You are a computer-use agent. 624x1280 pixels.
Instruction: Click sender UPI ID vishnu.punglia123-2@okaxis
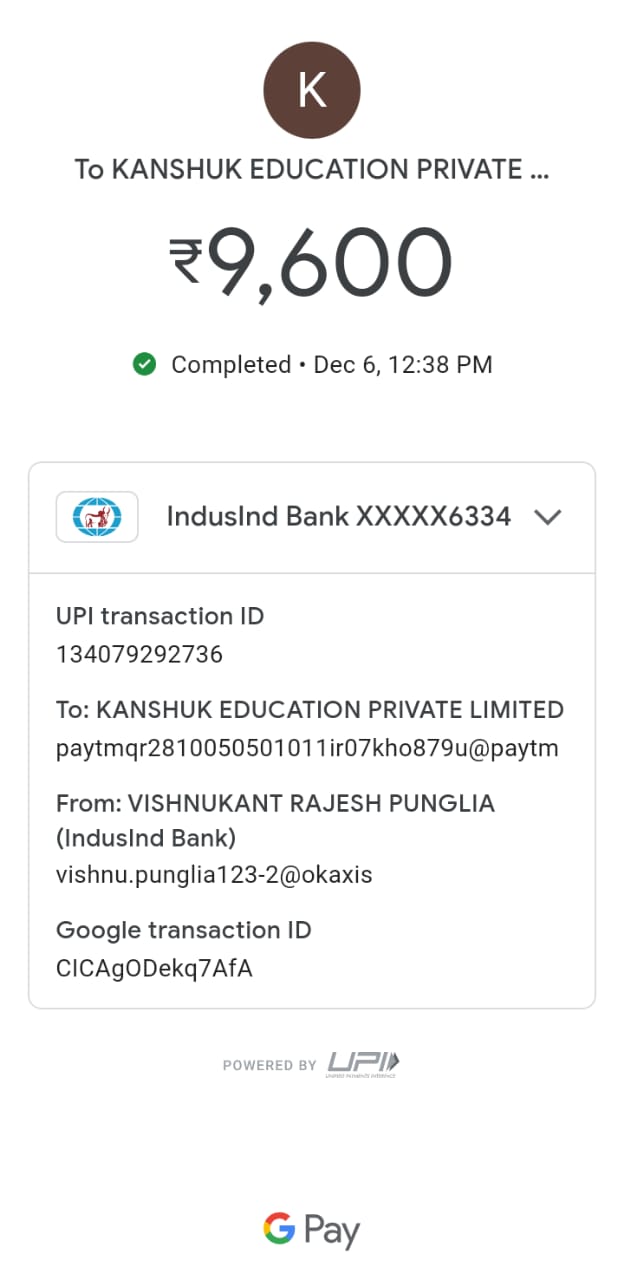pyautogui.click(x=214, y=875)
